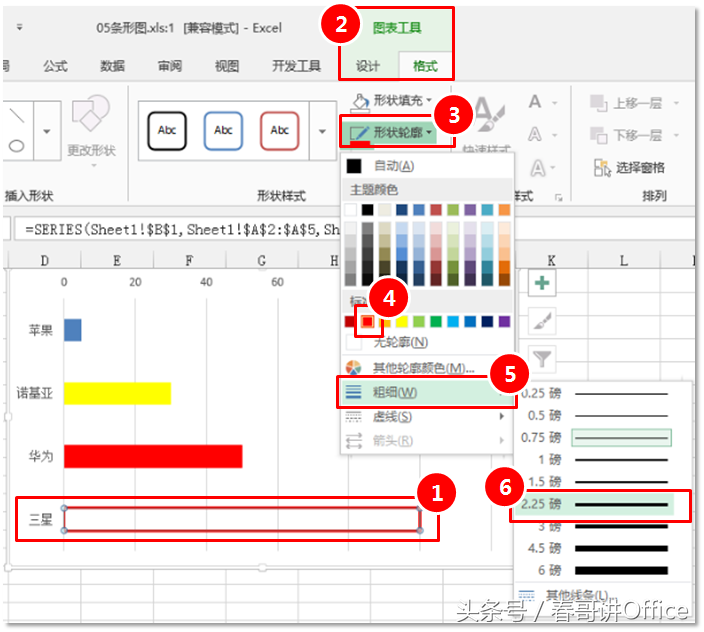Click the chart filters funnel button
Viewport: 704px width, 632px height.
[x=542, y=359]
